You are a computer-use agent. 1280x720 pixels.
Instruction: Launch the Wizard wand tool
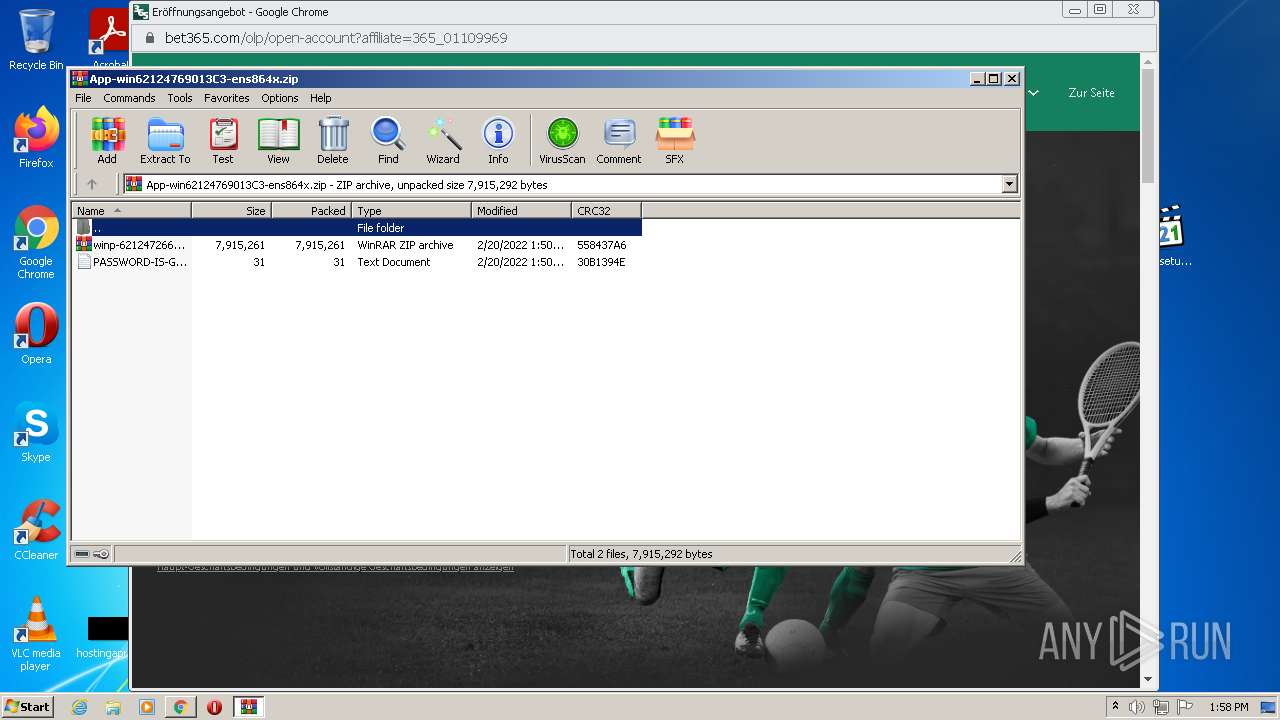[443, 141]
